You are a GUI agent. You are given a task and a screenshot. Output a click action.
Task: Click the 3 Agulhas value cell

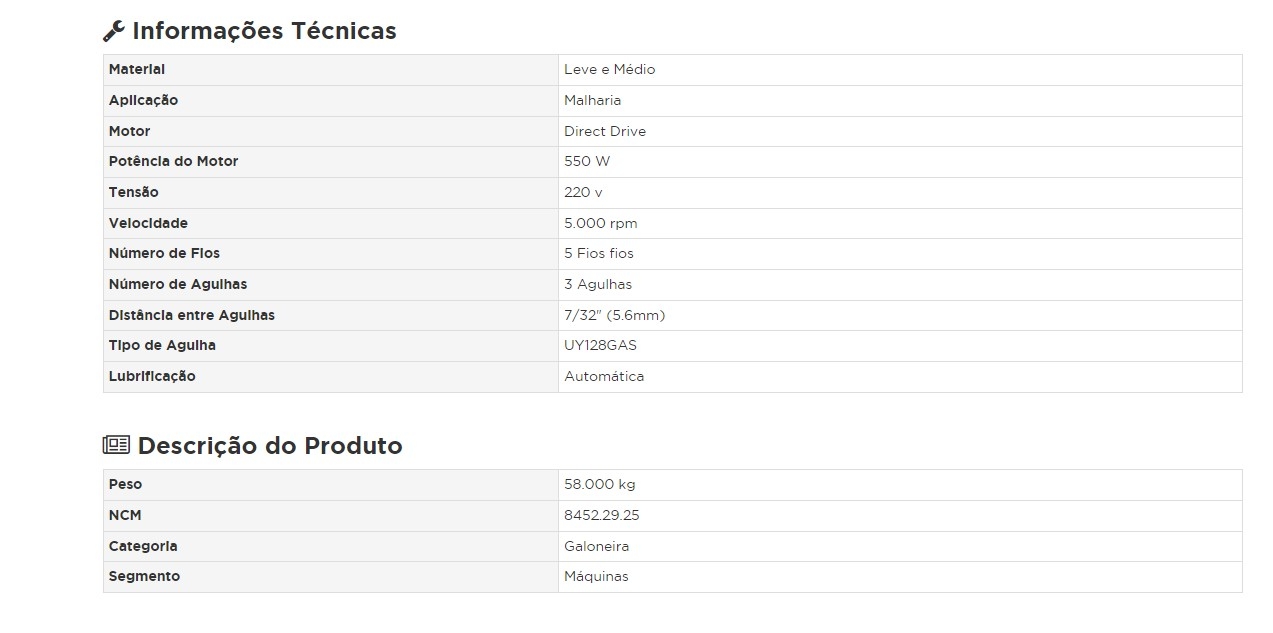[598, 284]
